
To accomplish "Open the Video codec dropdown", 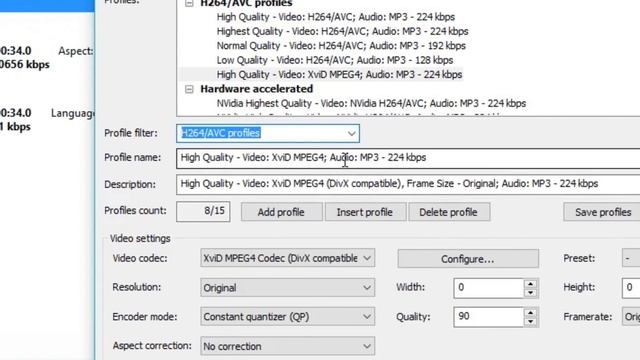I will coord(287,258).
